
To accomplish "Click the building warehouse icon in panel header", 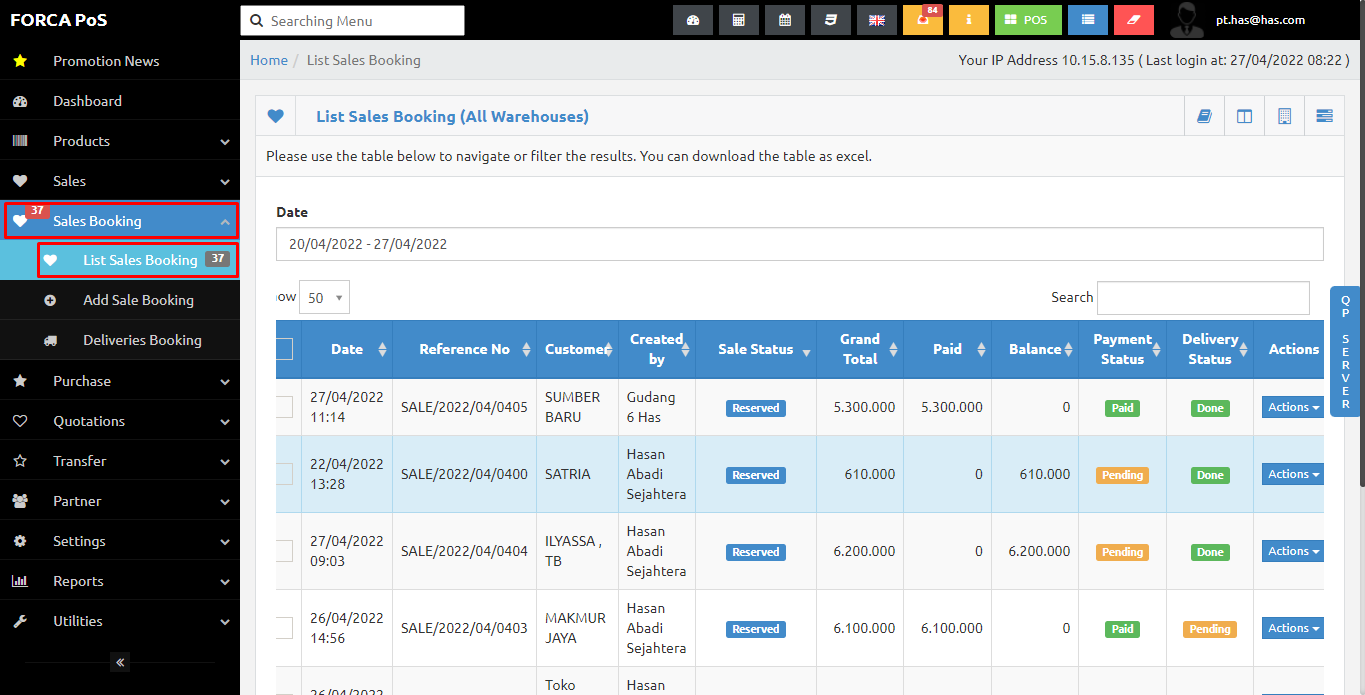I will (1284, 116).
